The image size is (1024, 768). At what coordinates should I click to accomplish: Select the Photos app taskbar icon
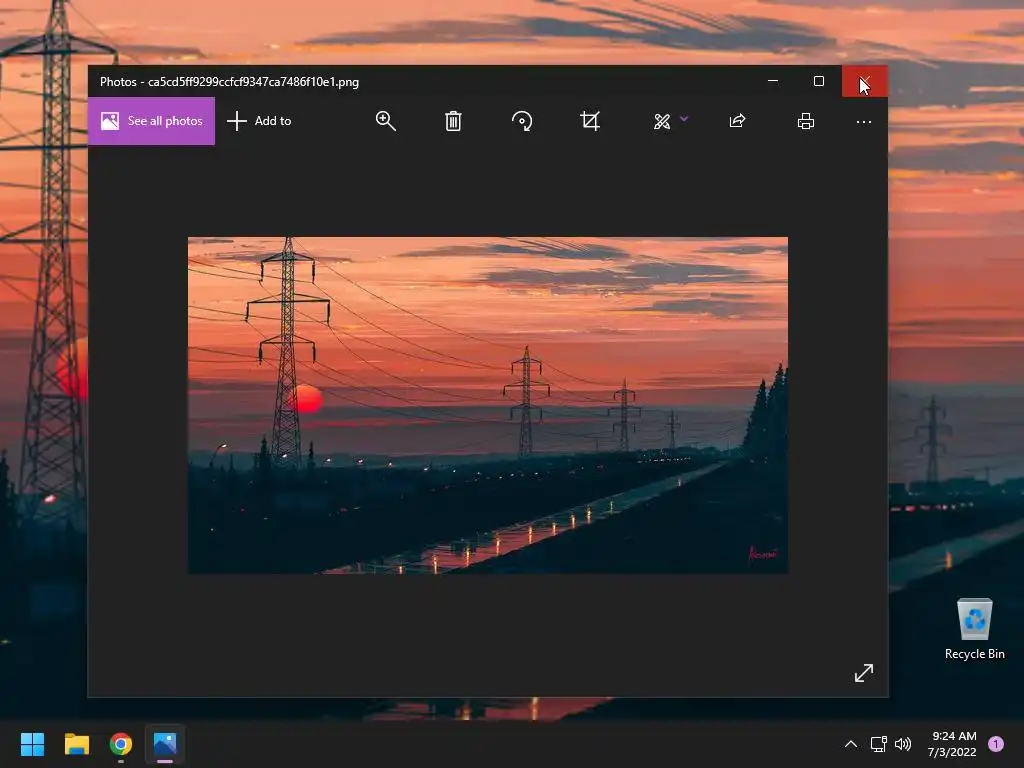(x=165, y=744)
